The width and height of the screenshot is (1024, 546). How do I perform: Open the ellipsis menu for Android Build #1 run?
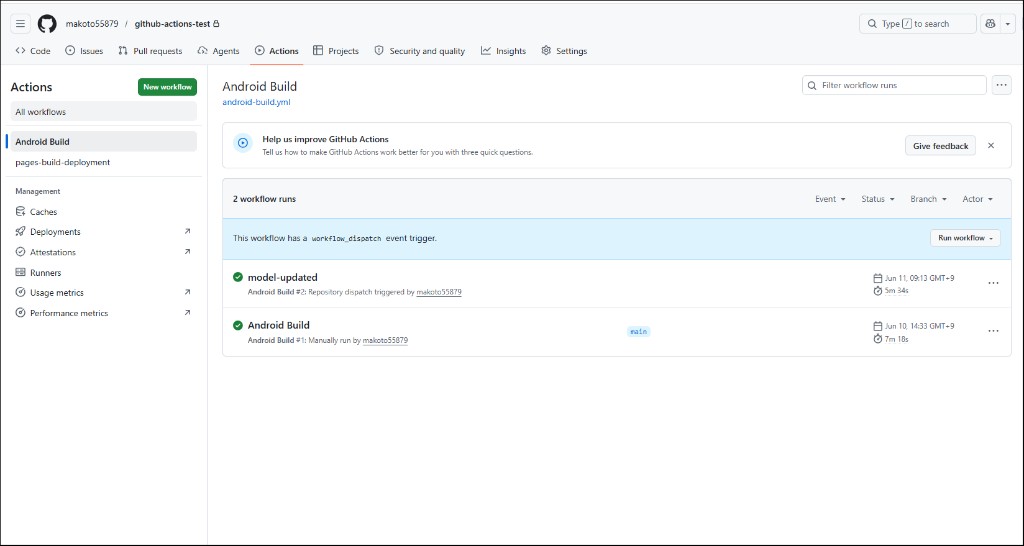(993, 331)
